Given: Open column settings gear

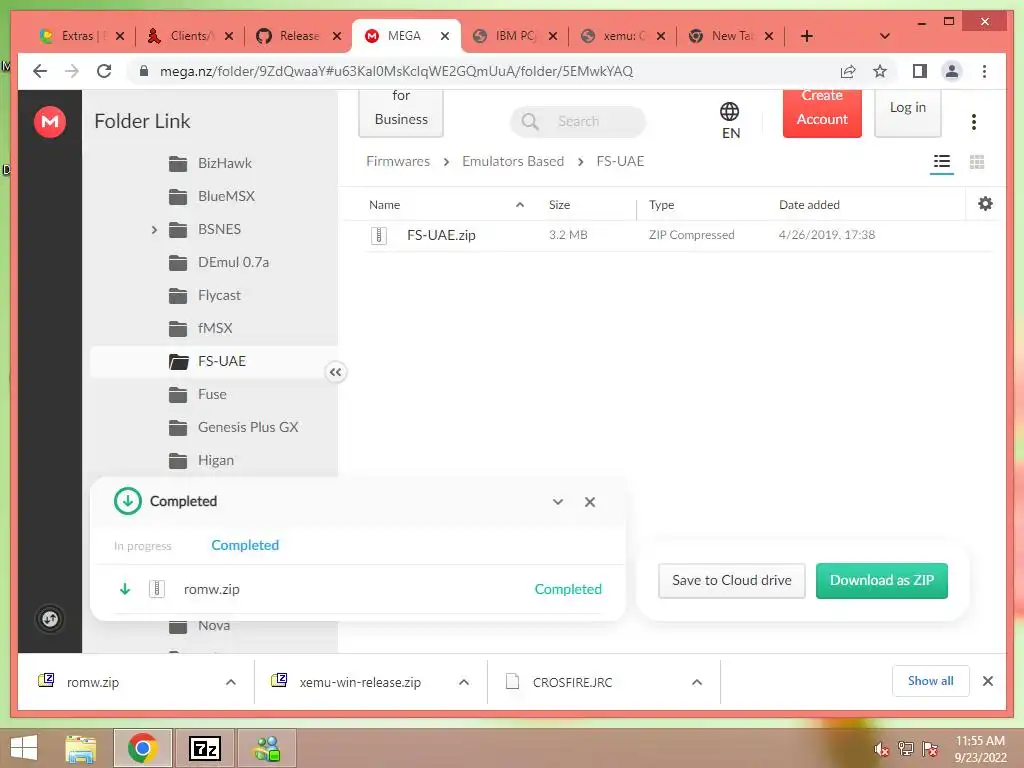Looking at the screenshot, I should 985,204.
